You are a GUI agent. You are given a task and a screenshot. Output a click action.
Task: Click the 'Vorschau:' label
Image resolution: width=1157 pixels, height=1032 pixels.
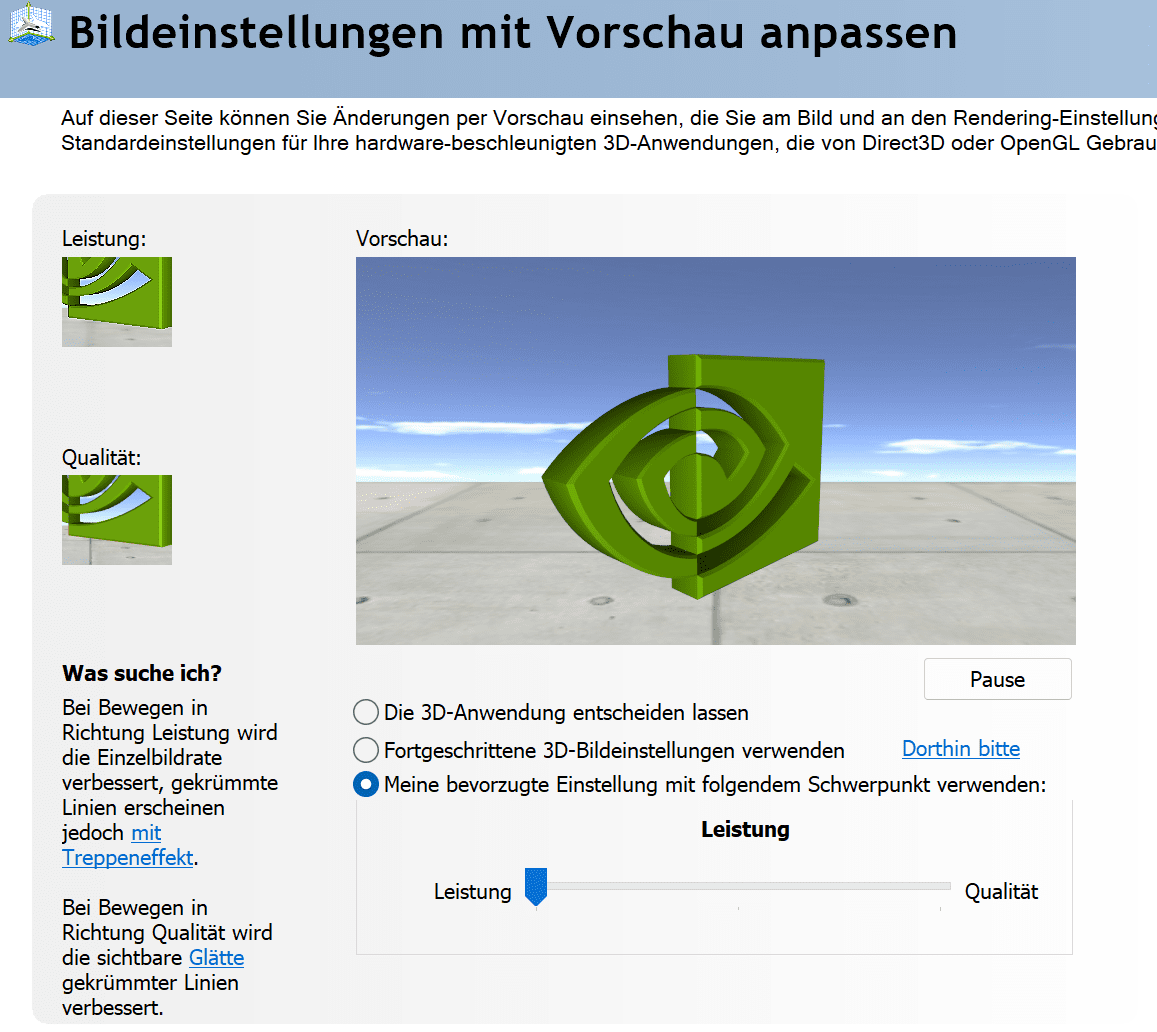pos(402,239)
